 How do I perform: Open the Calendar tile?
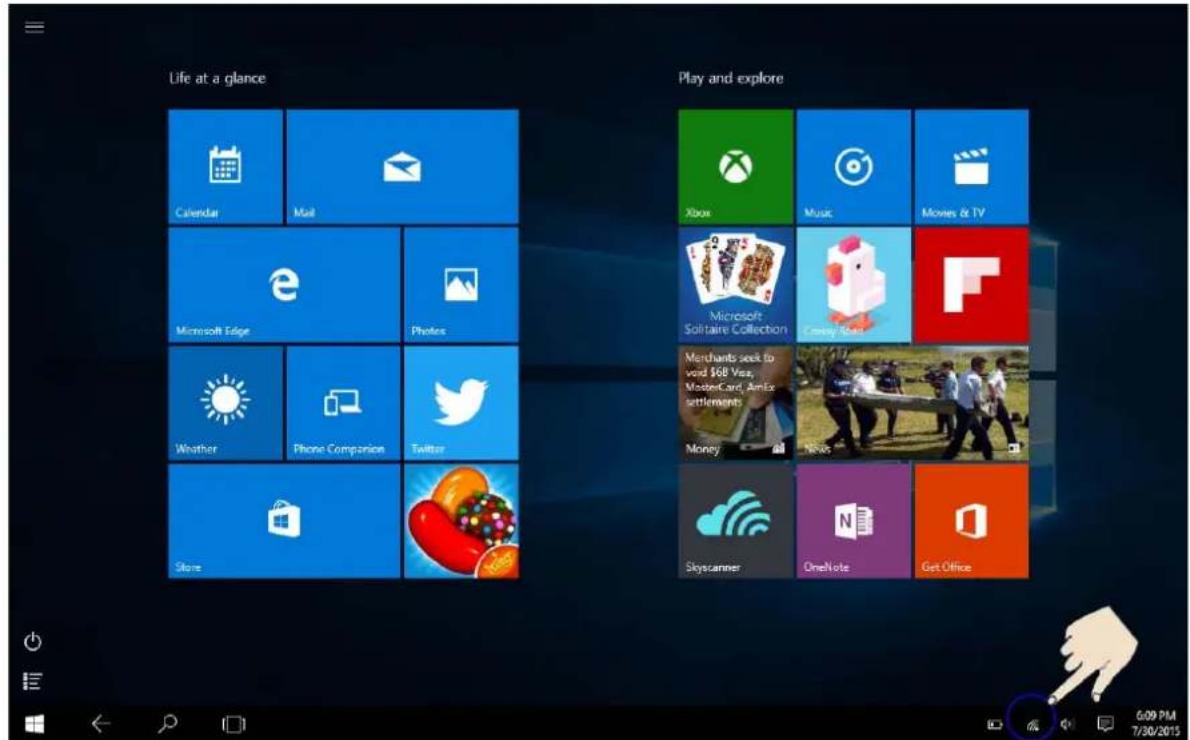pos(225,166)
